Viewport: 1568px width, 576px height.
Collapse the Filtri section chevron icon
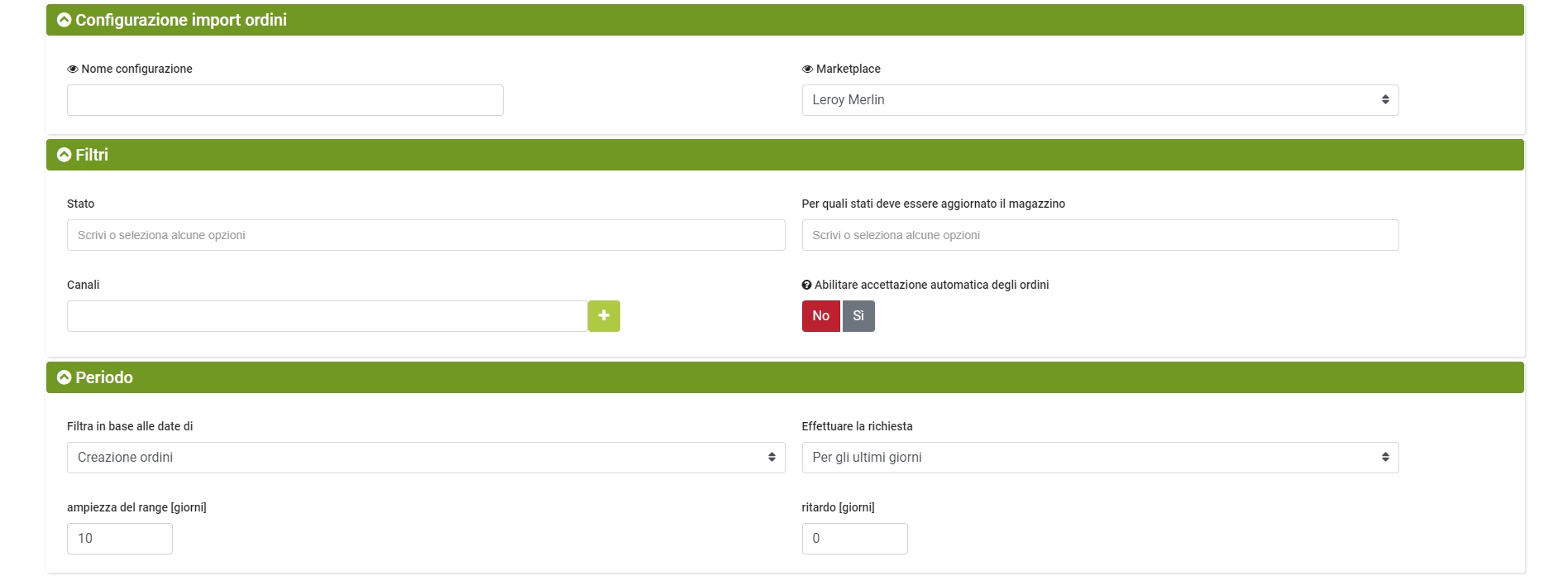64,155
